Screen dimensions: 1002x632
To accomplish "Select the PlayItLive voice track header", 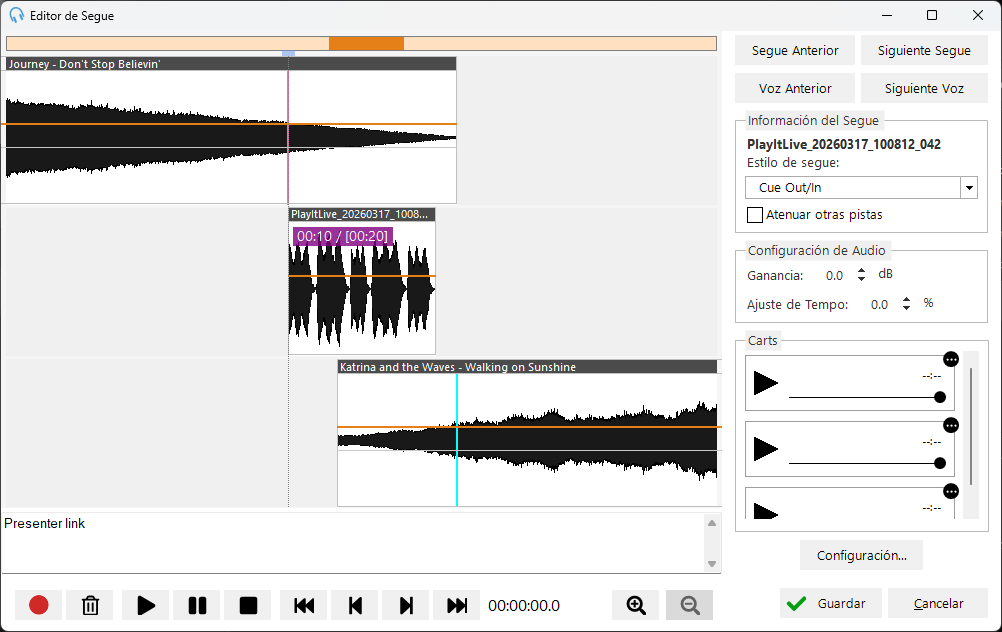I will (362, 214).
